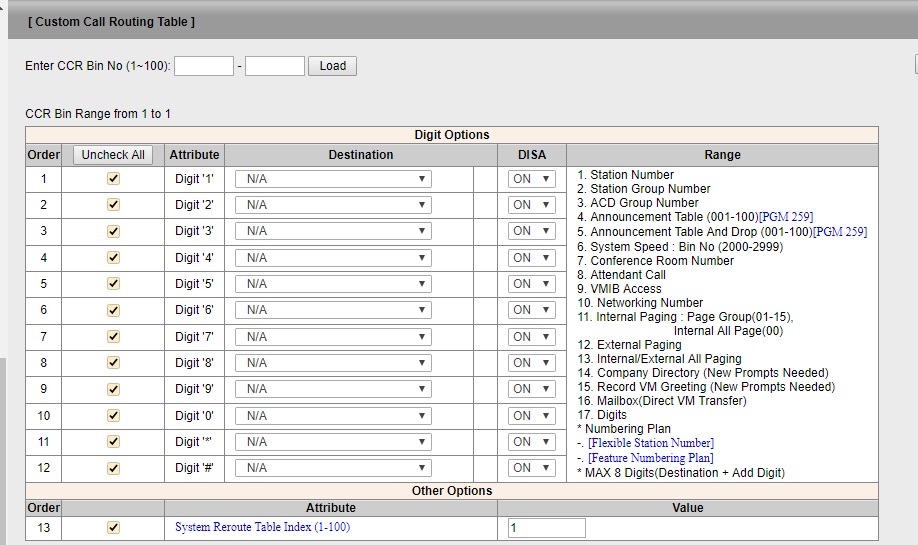
Task: Click the second CCR Bin No input field
Action: [x=275, y=66]
